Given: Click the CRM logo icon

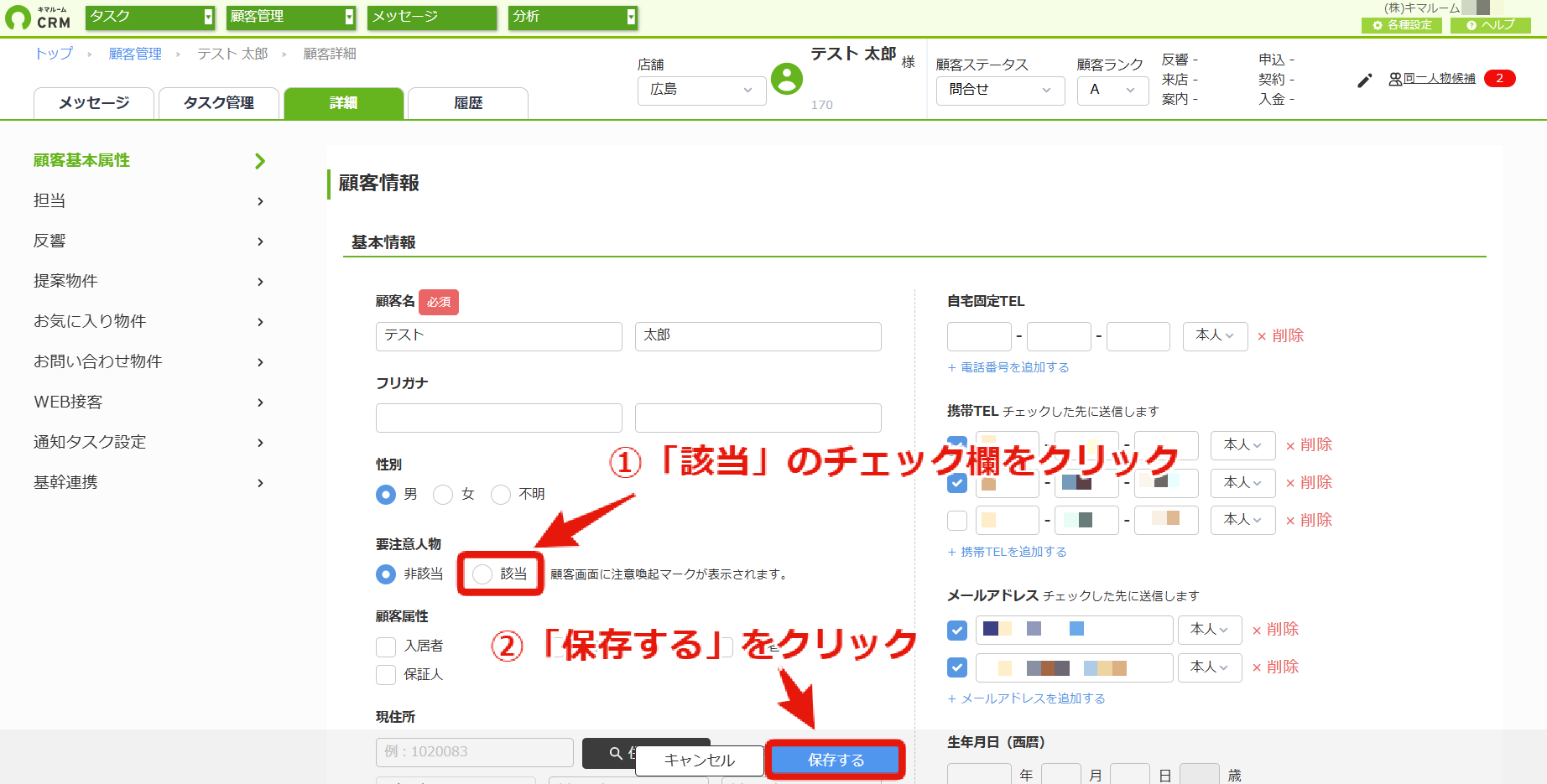Looking at the screenshot, I should point(18,18).
